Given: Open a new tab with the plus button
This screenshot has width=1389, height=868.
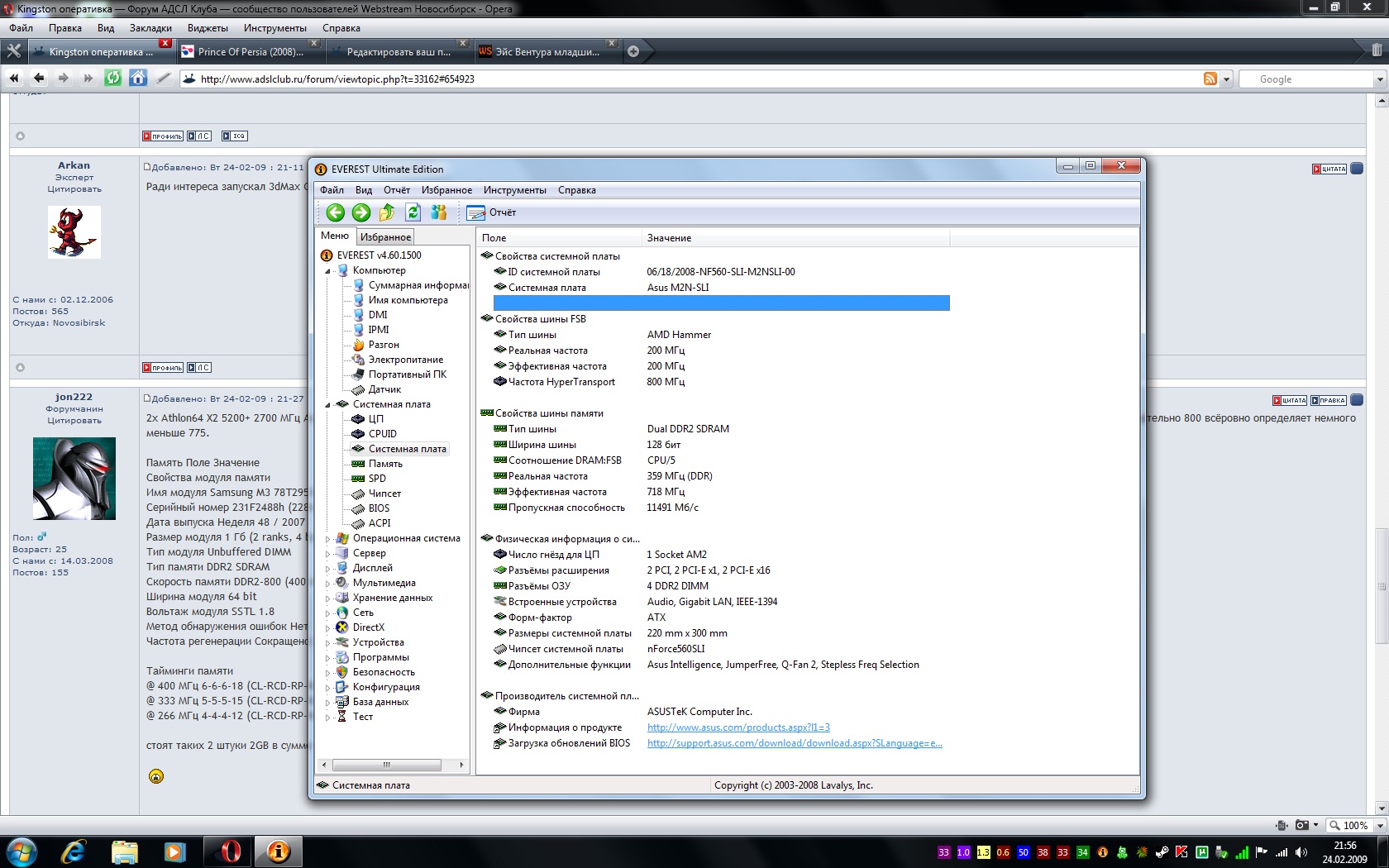Looking at the screenshot, I should pos(633,51).
